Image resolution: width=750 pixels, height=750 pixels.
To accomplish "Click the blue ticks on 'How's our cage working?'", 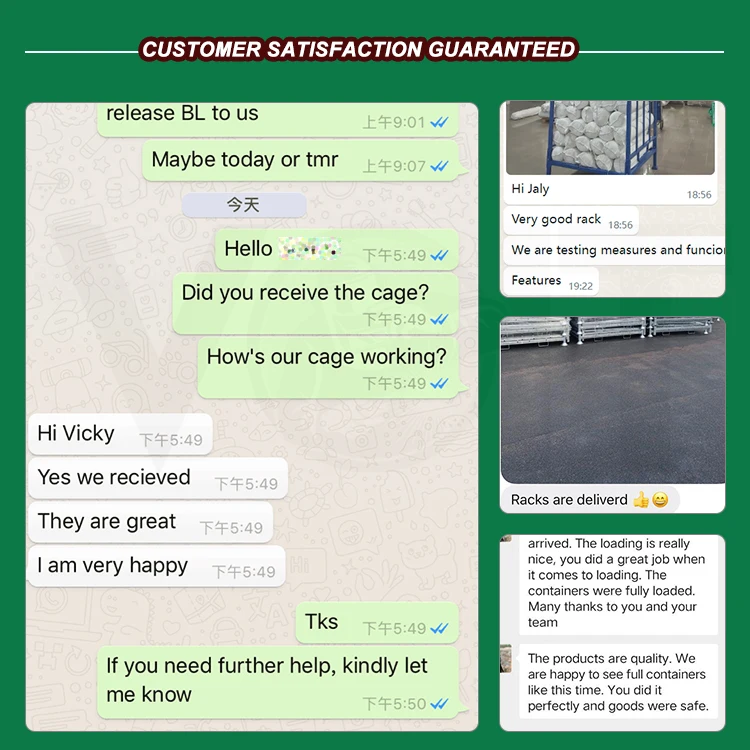I will tap(439, 383).
